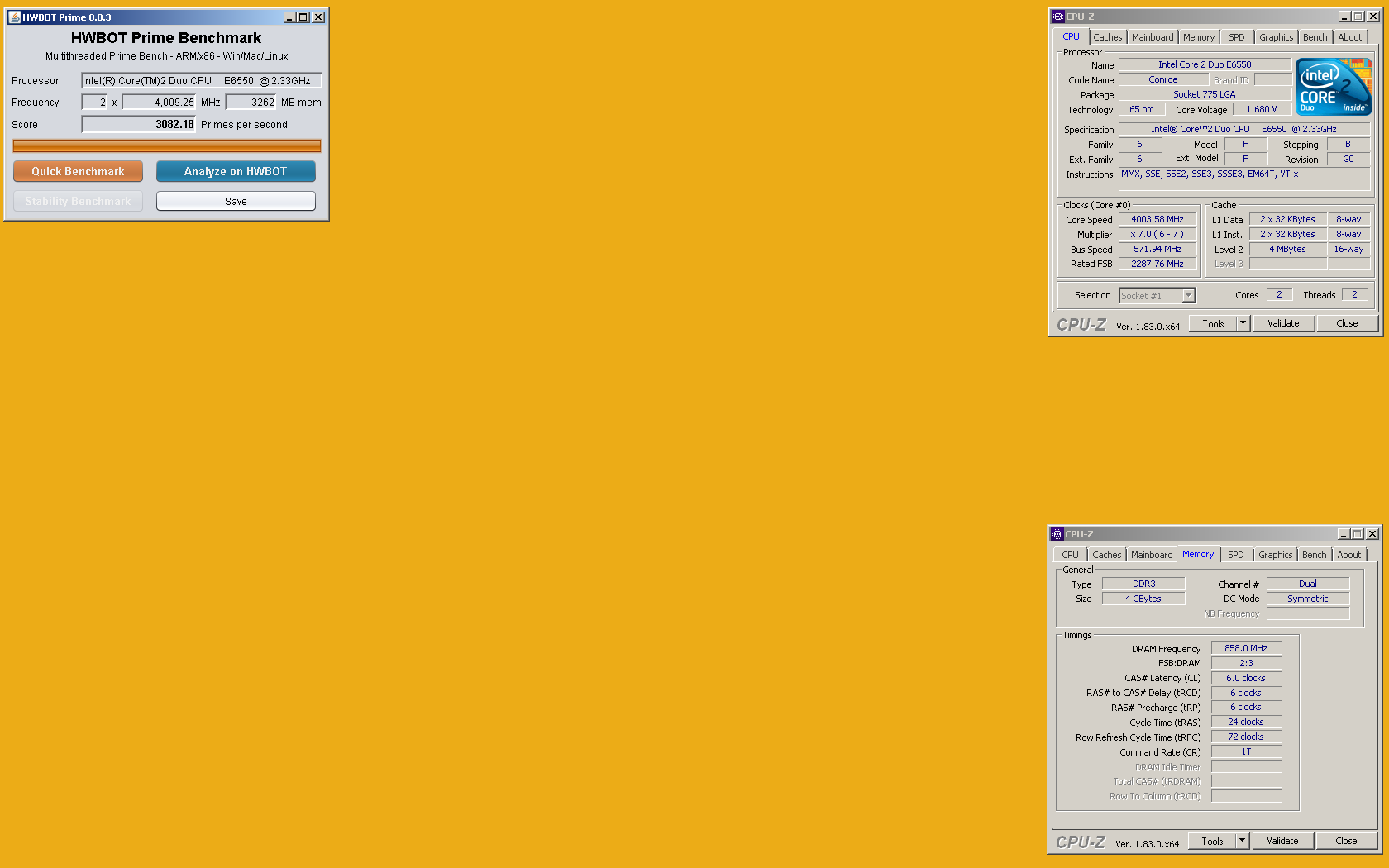Click the 3262 MB mem field
This screenshot has width=1389, height=868.
251,103
